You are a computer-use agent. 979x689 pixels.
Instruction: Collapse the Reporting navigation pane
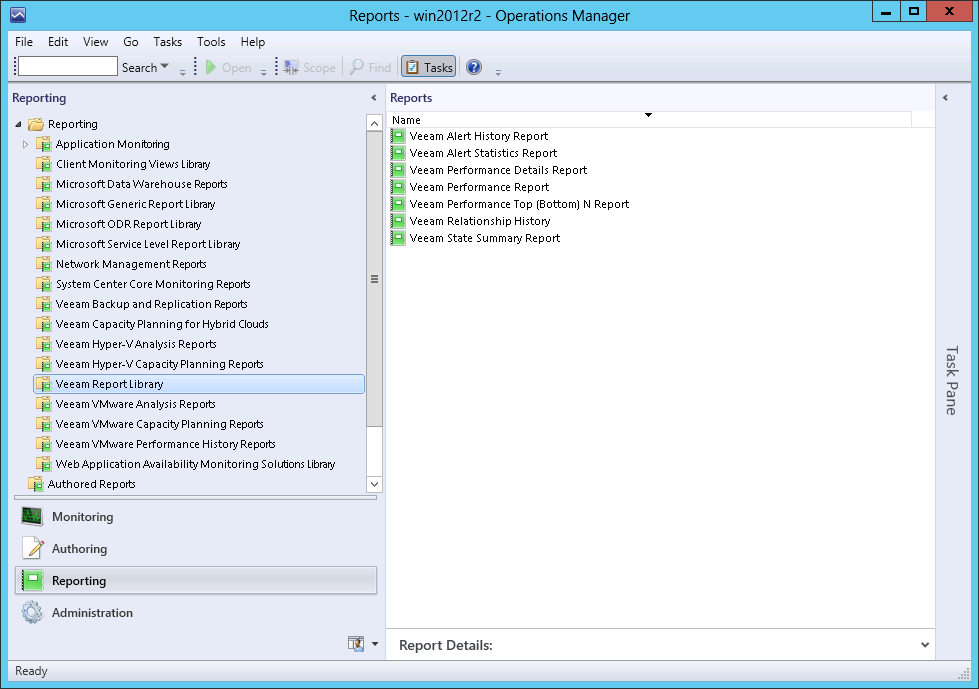coord(373,97)
